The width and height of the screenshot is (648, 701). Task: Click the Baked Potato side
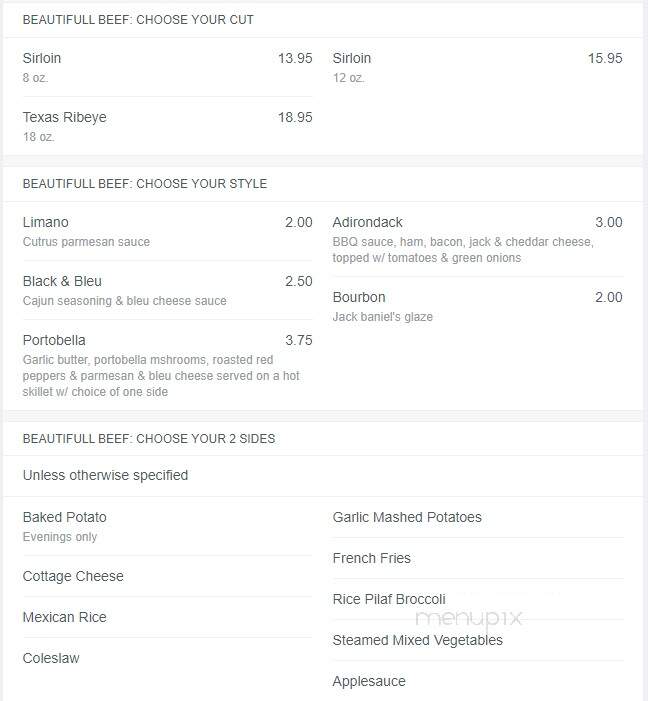pyautogui.click(x=167, y=526)
